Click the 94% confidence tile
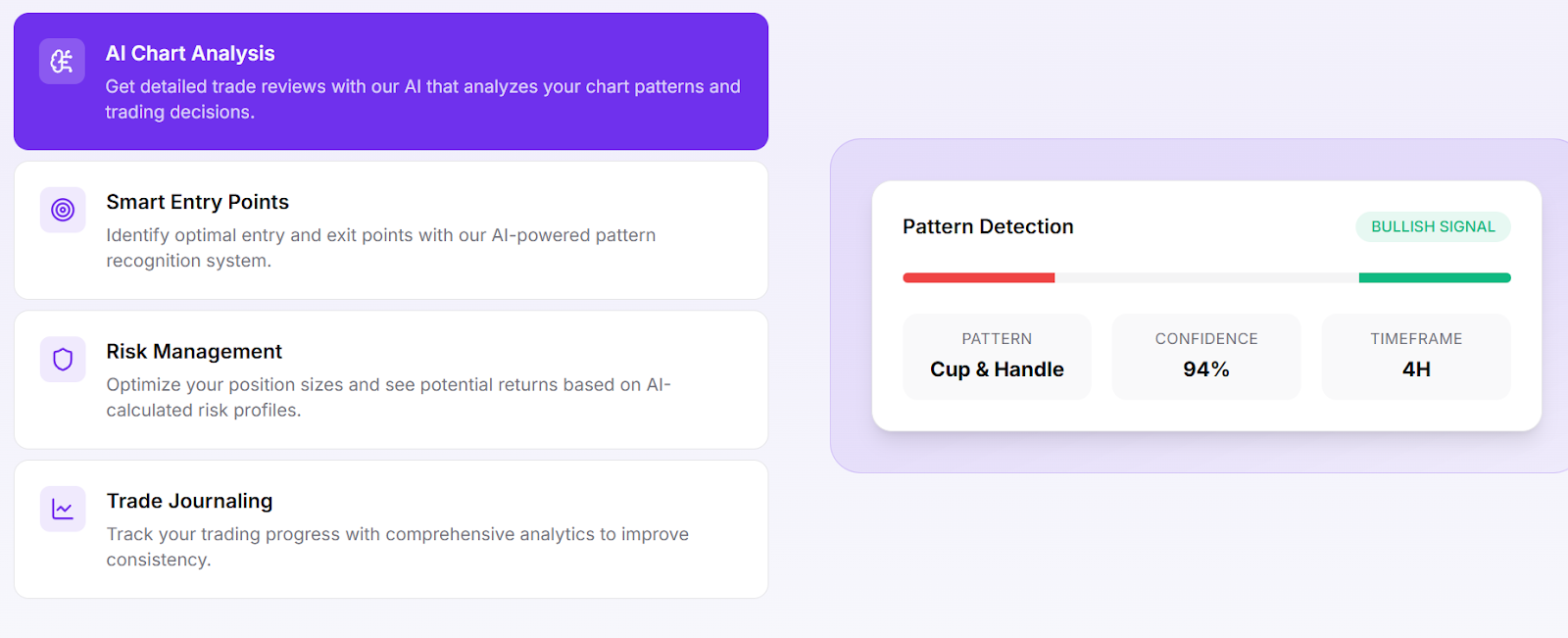This screenshot has width=1568, height=638. (1206, 357)
